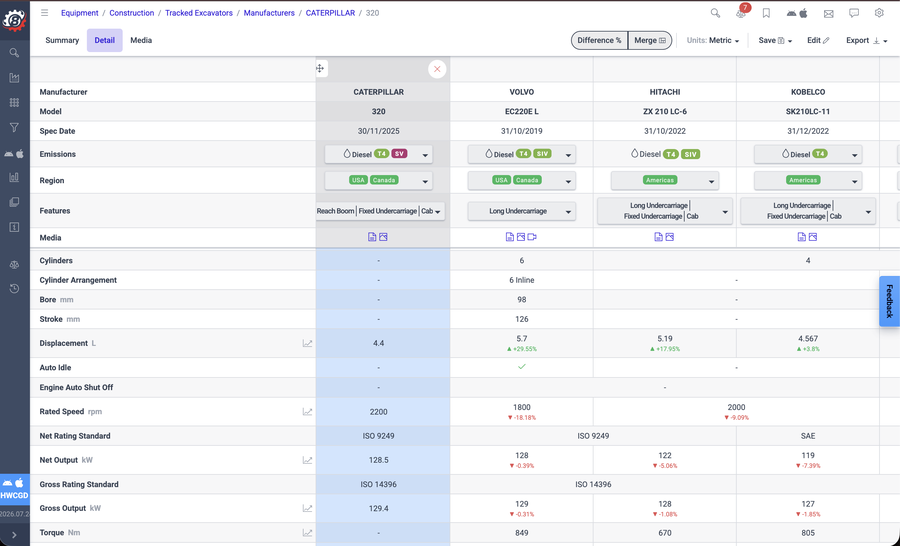Expand the Volvo Emissions dropdown
Viewport: 900px width, 546px height.
tap(522, 154)
